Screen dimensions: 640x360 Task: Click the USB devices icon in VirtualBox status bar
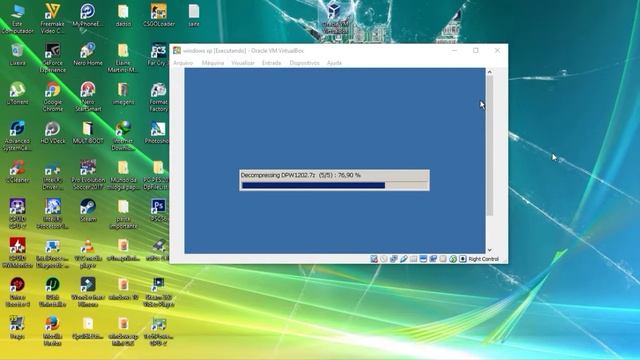click(x=404, y=259)
